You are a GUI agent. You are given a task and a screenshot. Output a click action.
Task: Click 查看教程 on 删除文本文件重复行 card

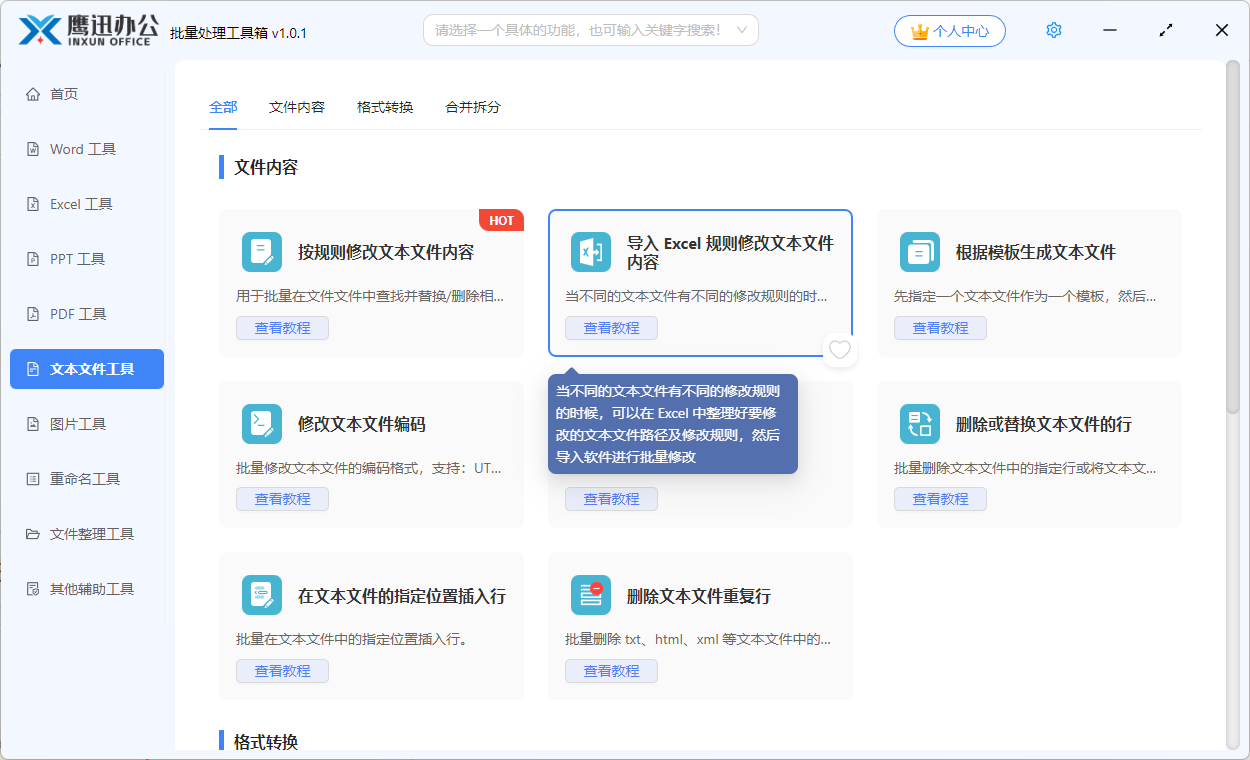point(611,670)
